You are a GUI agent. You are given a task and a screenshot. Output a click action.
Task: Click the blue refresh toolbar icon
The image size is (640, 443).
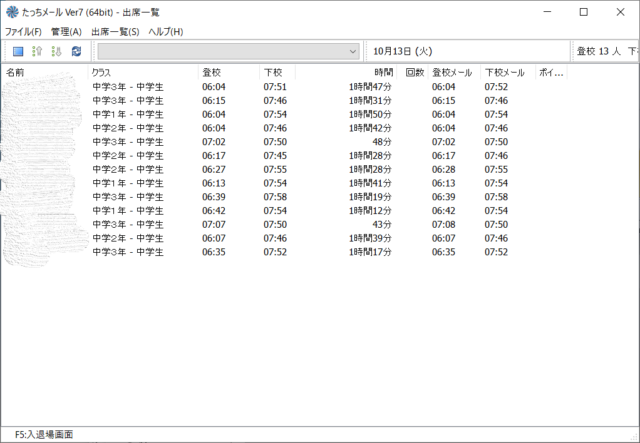tap(76, 51)
